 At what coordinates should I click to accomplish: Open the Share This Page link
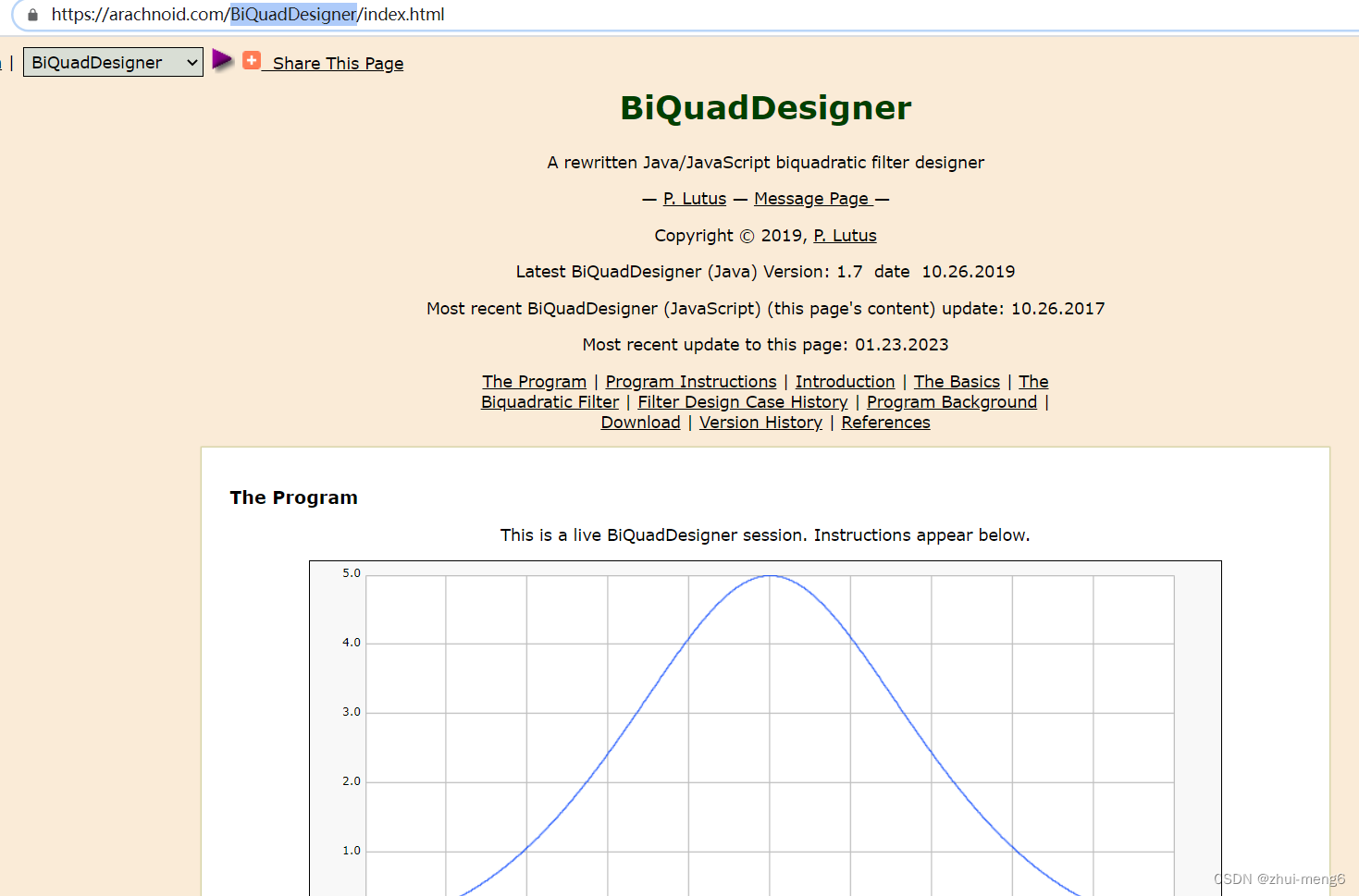[338, 63]
